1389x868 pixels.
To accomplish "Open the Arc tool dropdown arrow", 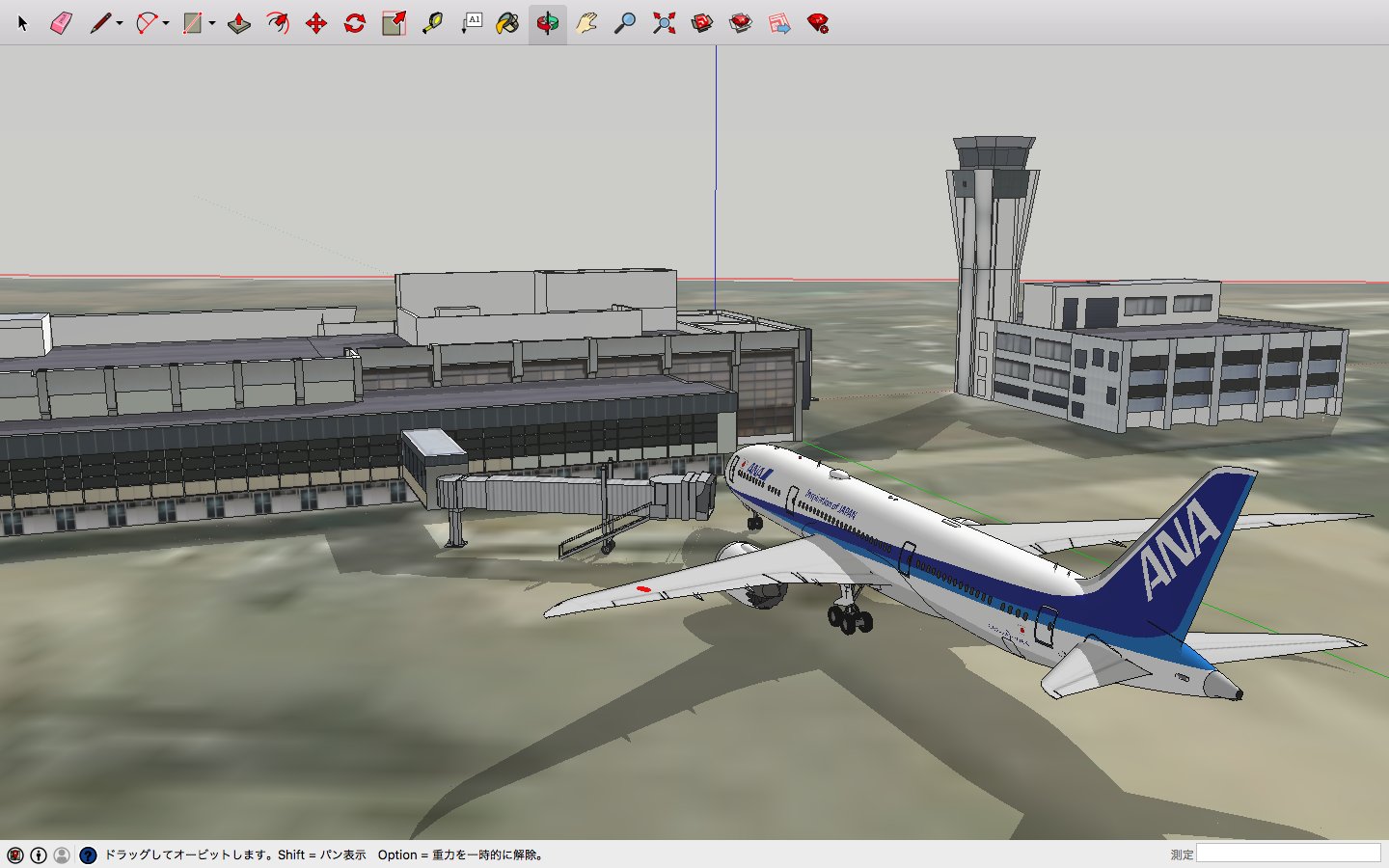I will click(166, 23).
